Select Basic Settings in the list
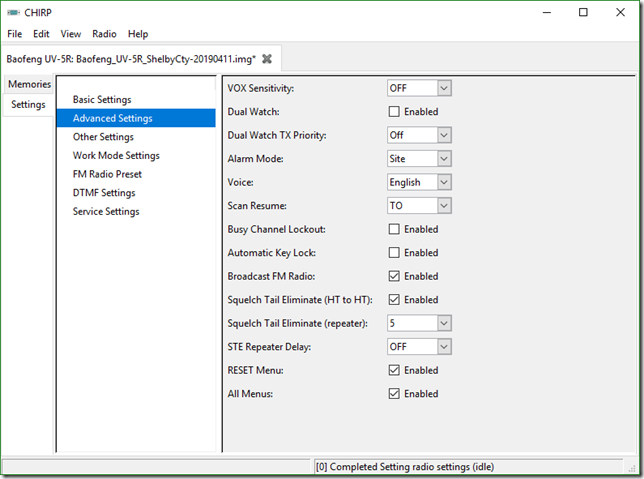The image size is (644, 479). point(102,100)
